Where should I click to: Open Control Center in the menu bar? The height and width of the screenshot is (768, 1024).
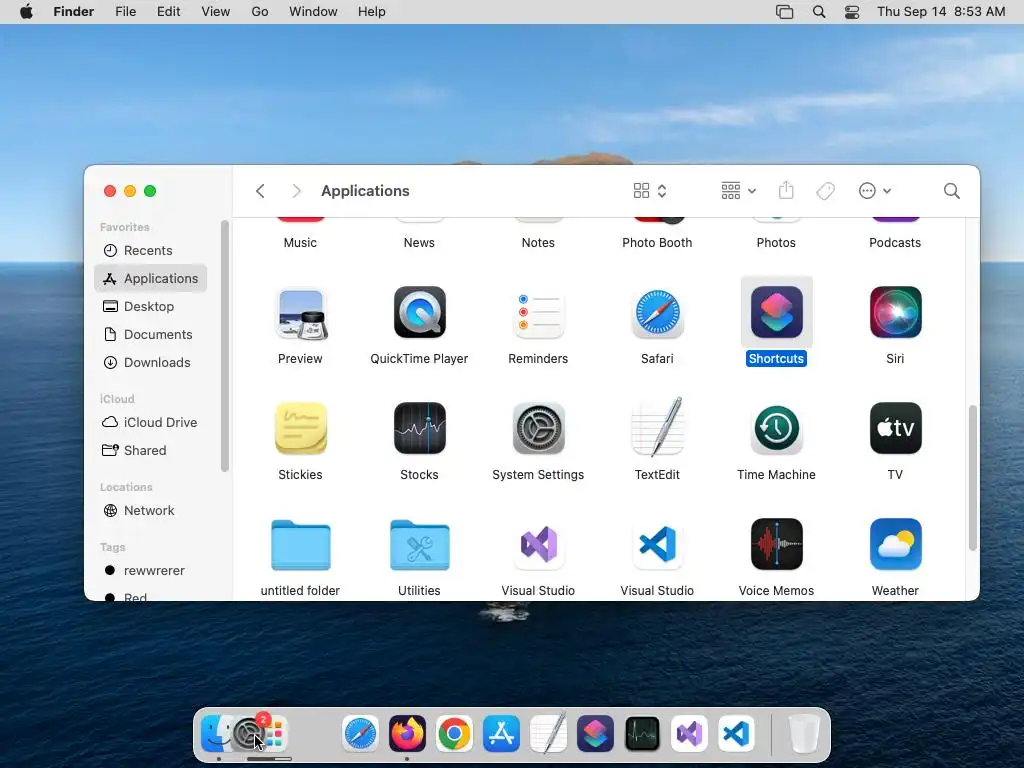[x=852, y=12]
